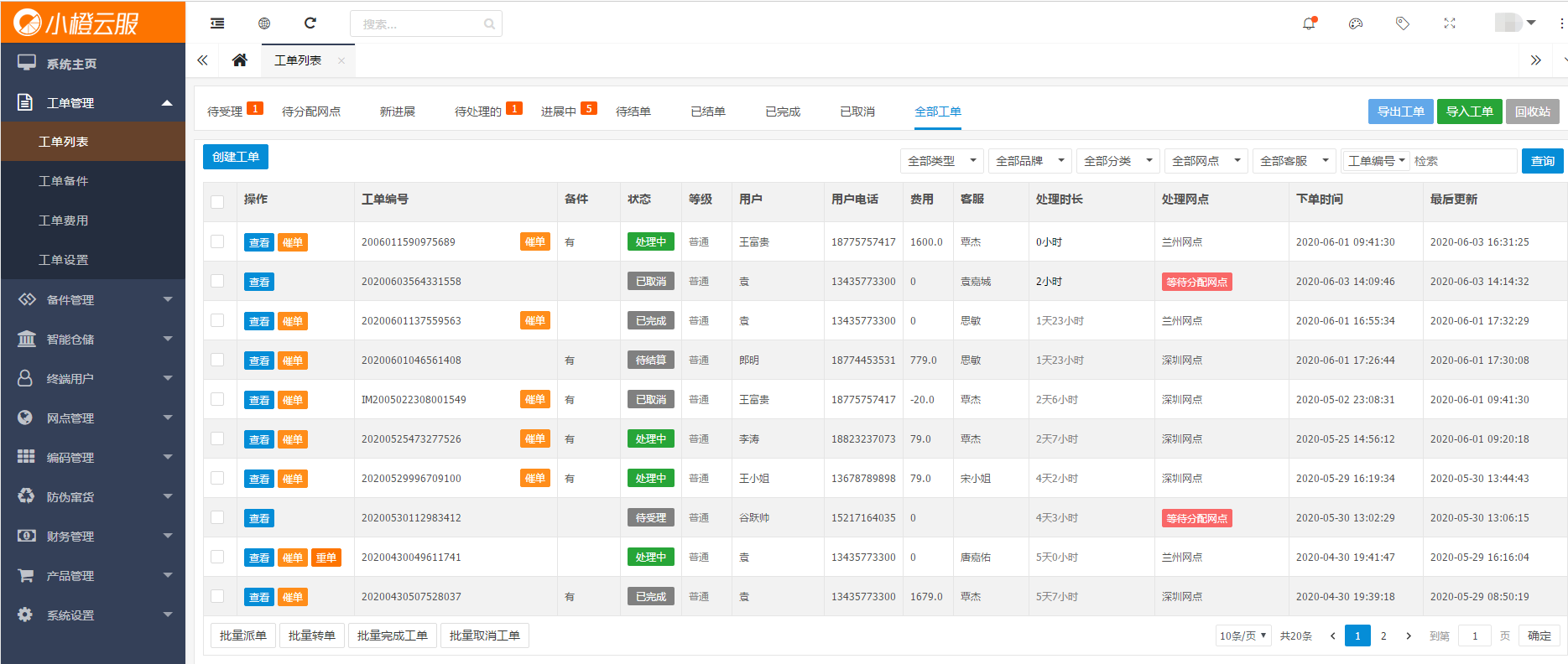Check the row for order 20200529996709100
The height and width of the screenshot is (664, 1568).
[x=217, y=478]
